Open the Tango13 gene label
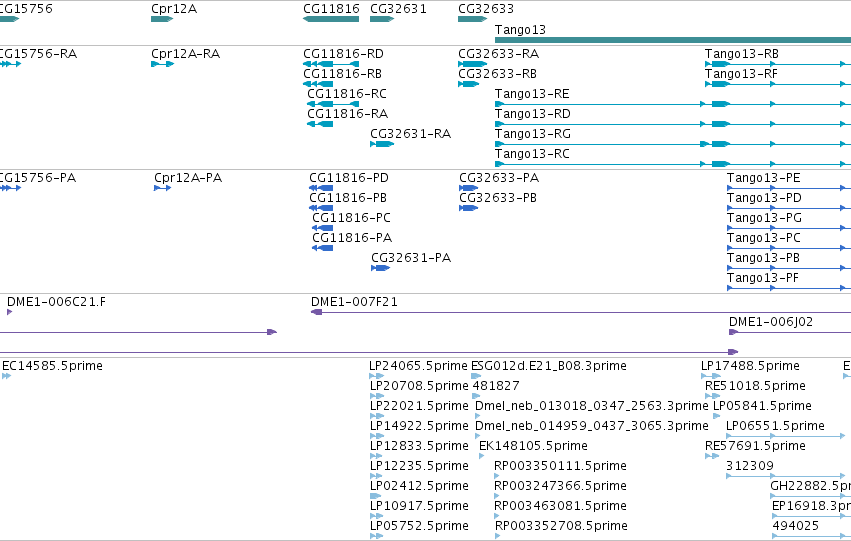 pos(520,30)
